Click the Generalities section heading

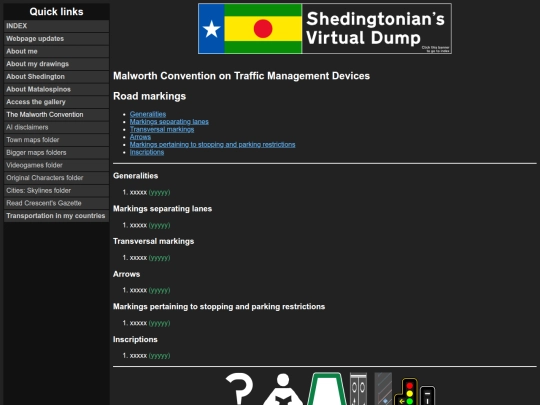pyautogui.click(x=135, y=176)
